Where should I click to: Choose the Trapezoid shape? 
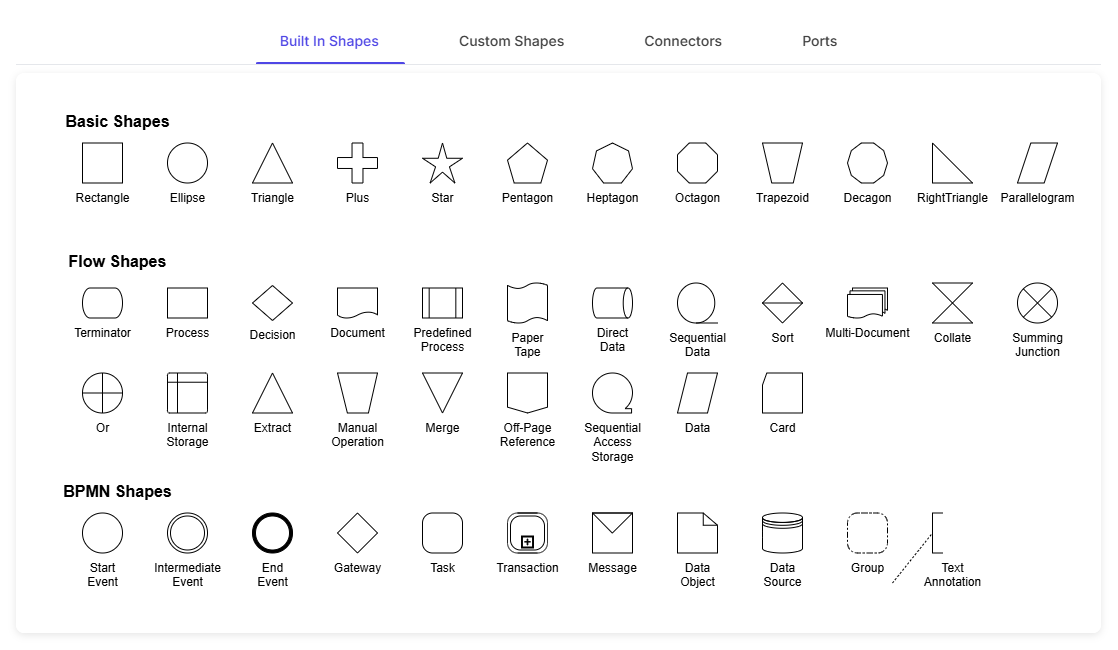(x=782, y=163)
